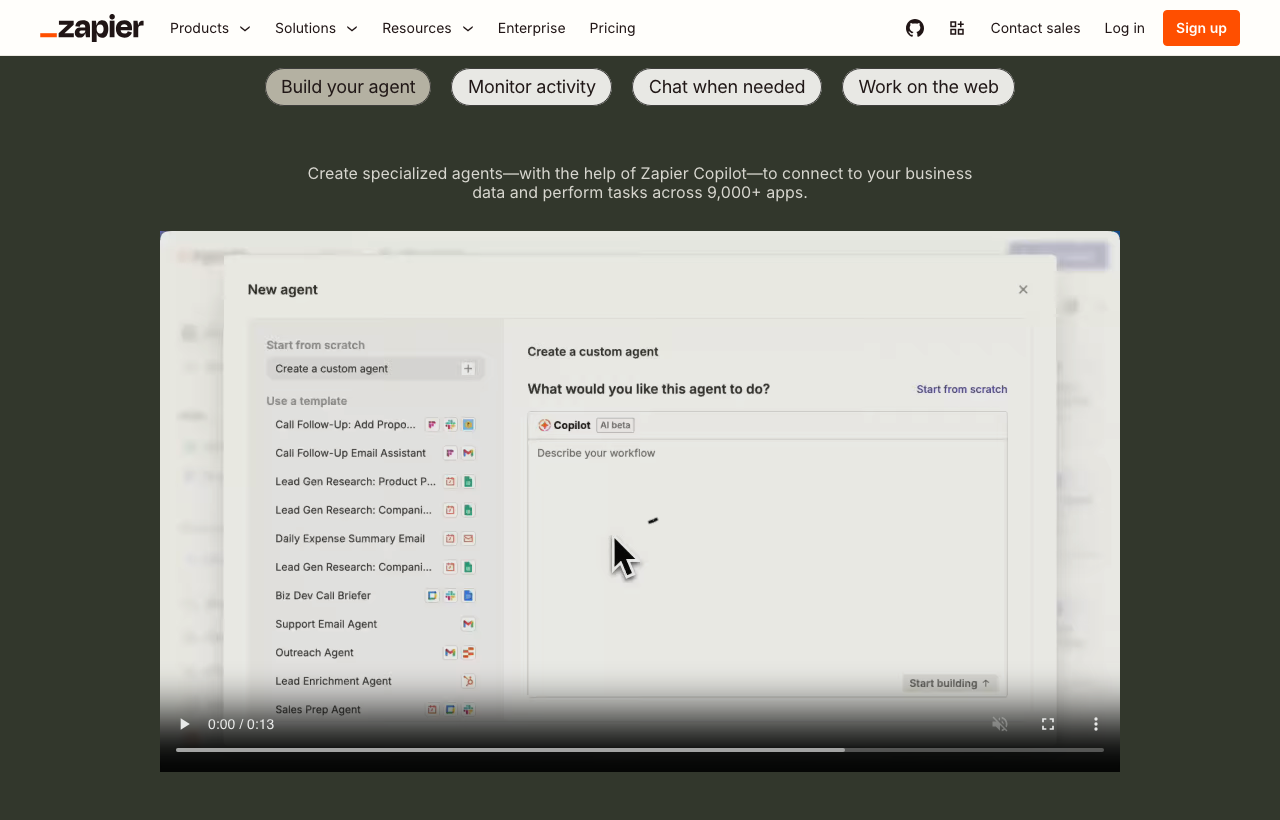Click "Start from scratch" link in video
1280x820 pixels.
point(962,389)
